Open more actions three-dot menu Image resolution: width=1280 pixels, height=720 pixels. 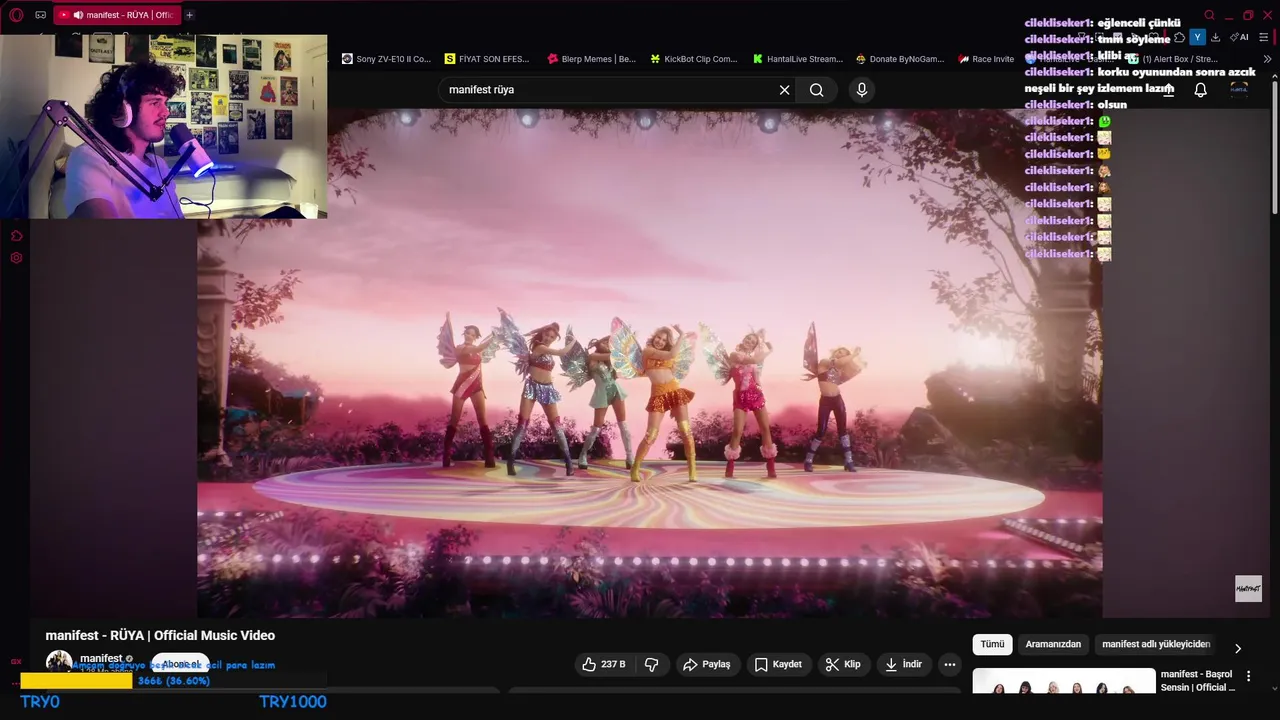950,664
